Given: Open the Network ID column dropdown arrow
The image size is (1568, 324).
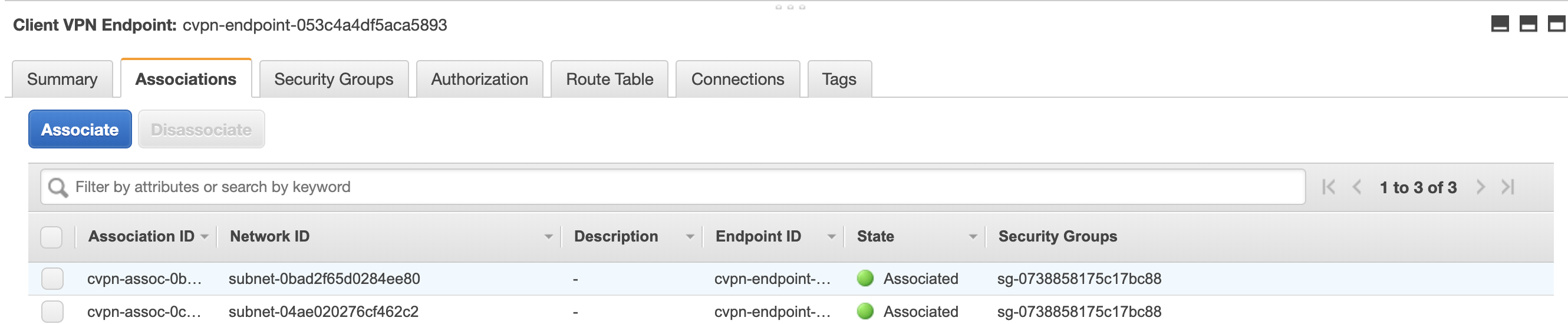Looking at the screenshot, I should pos(548,237).
